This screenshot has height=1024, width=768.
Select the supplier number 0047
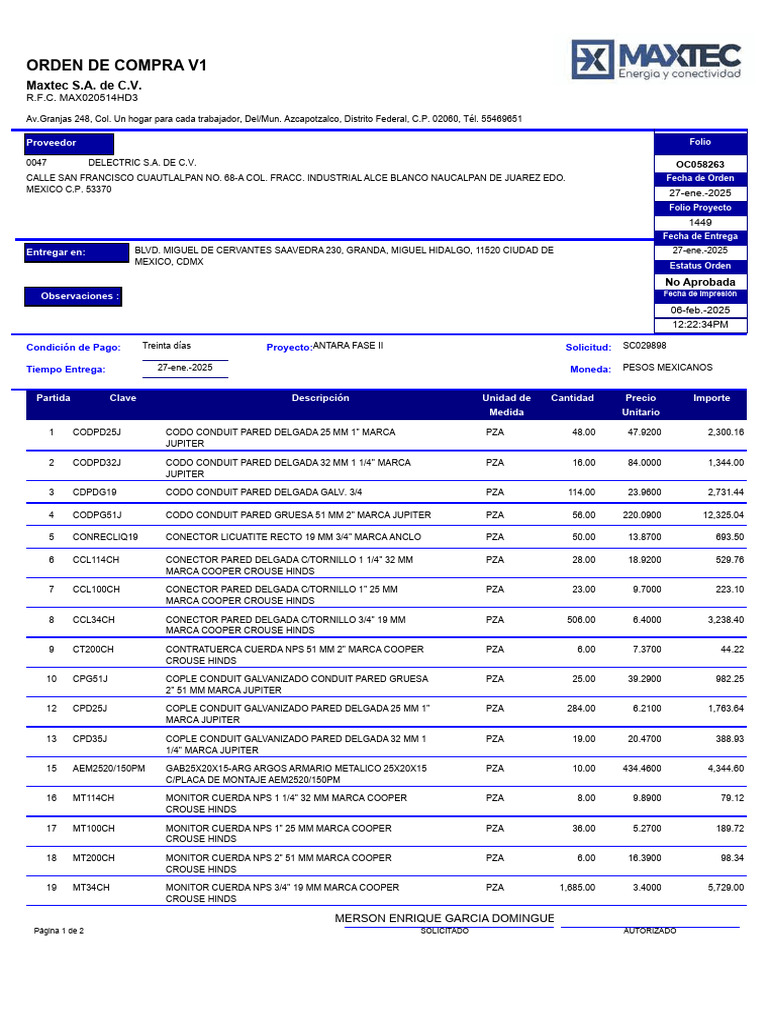click(x=37, y=163)
